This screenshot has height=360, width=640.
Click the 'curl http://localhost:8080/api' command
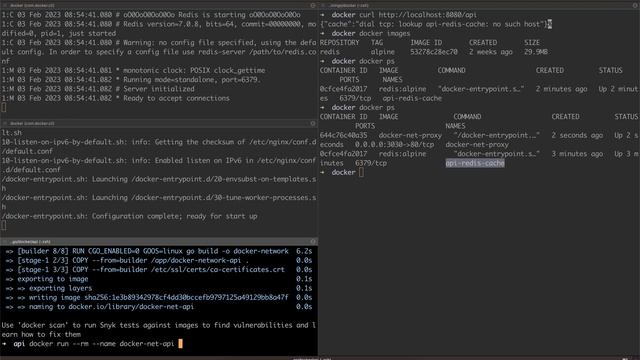[418, 15]
